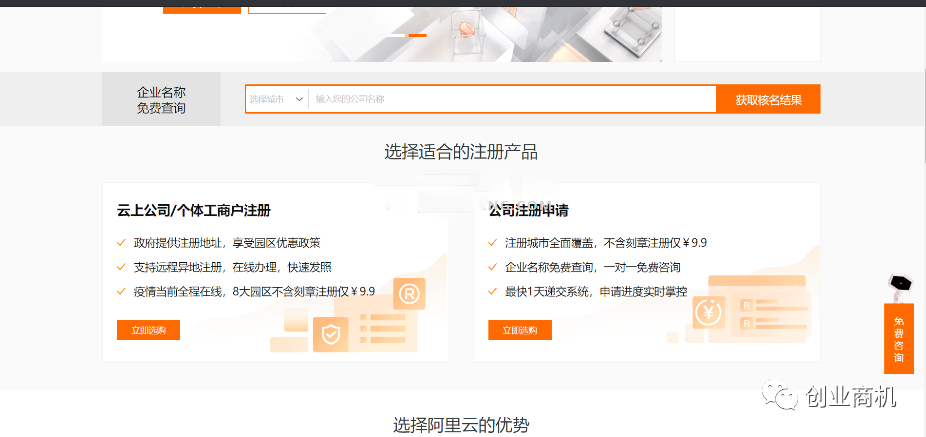
Task: Click 立即选购 under 公司注册申请
Action: (x=520, y=330)
